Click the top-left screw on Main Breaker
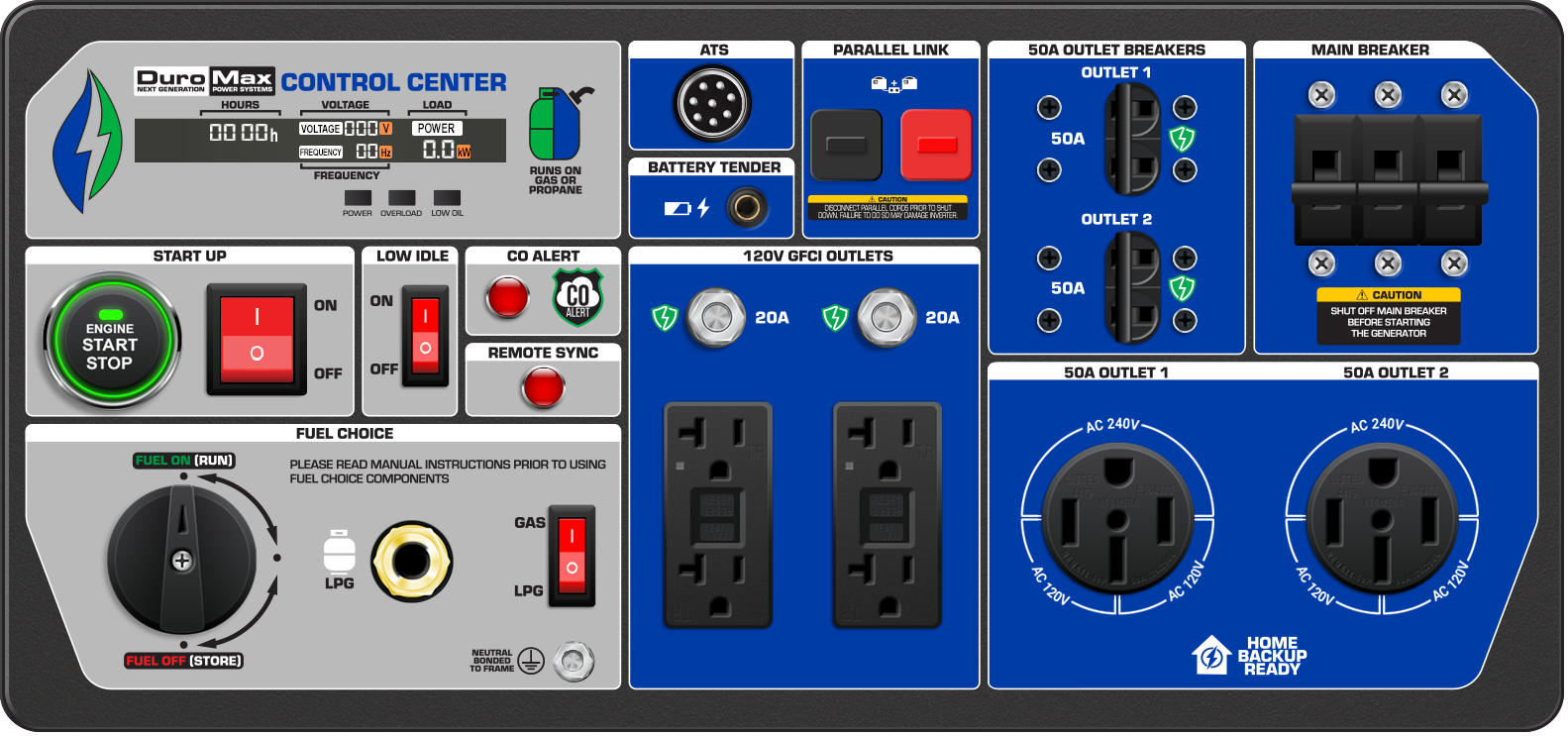The height and width of the screenshot is (736, 1568). 1321,95
